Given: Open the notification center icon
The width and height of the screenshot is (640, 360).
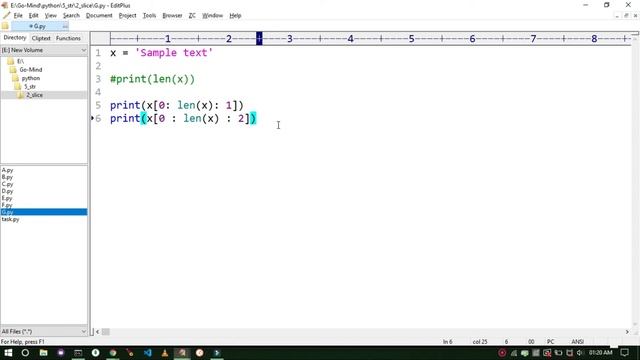Looking at the screenshot, I should click(x=624, y=353).
